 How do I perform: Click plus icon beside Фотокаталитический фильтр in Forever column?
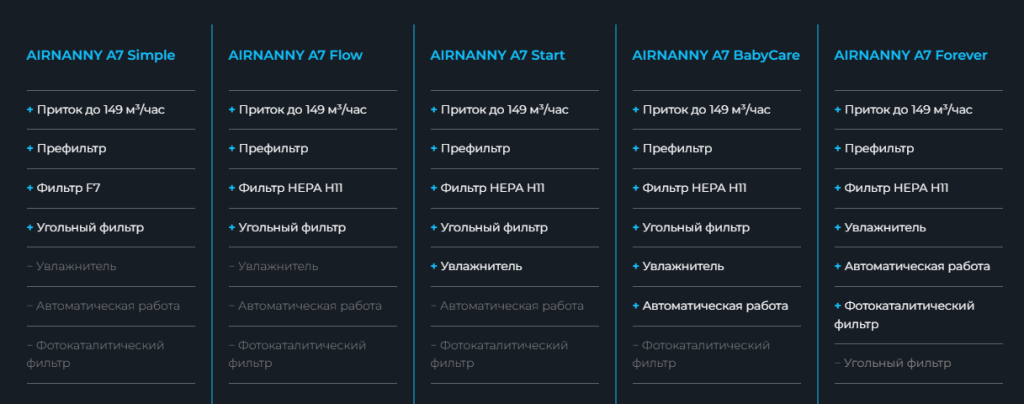click(838, 305)
